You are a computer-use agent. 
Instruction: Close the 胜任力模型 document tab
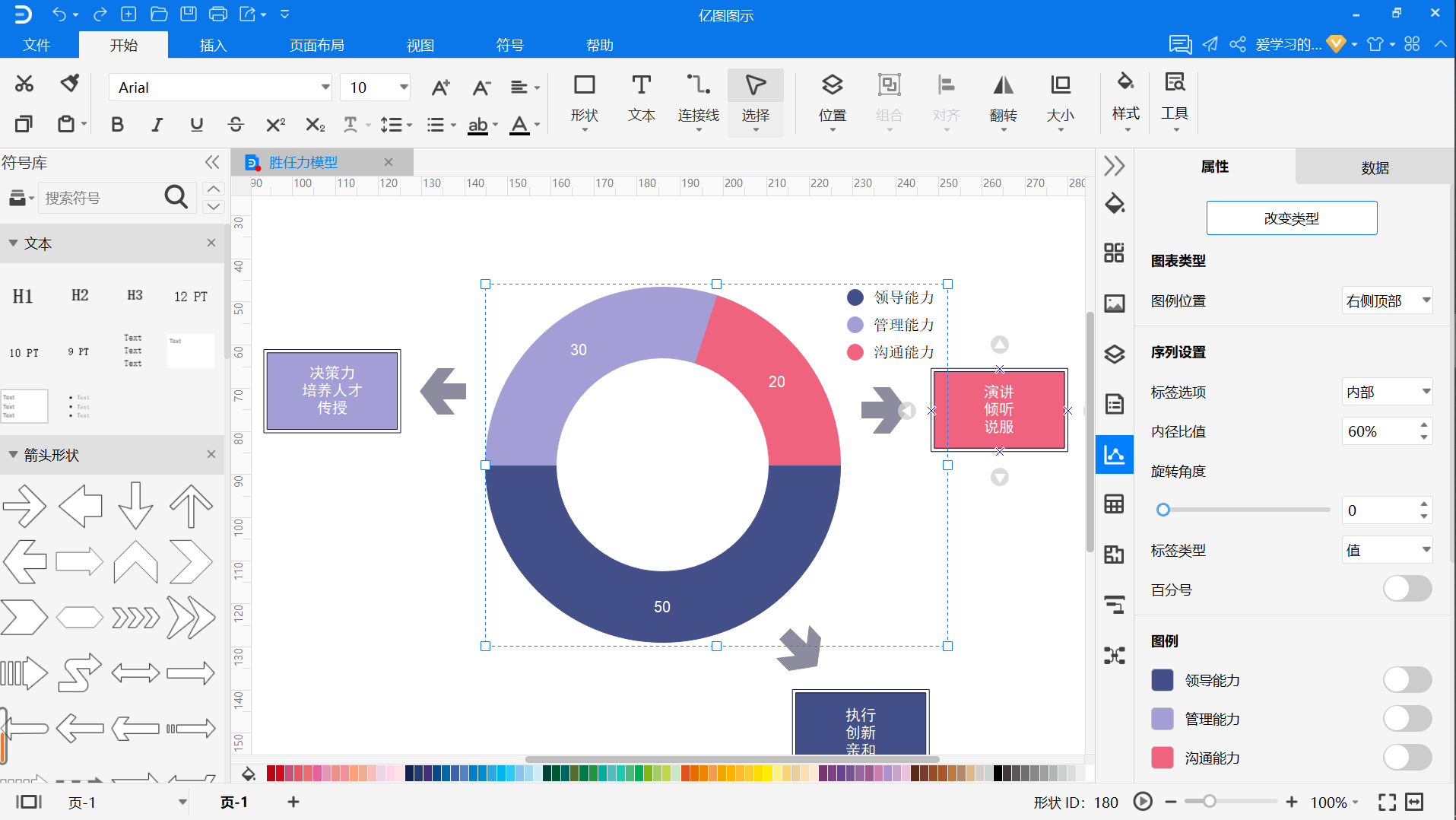pos(389,162)
